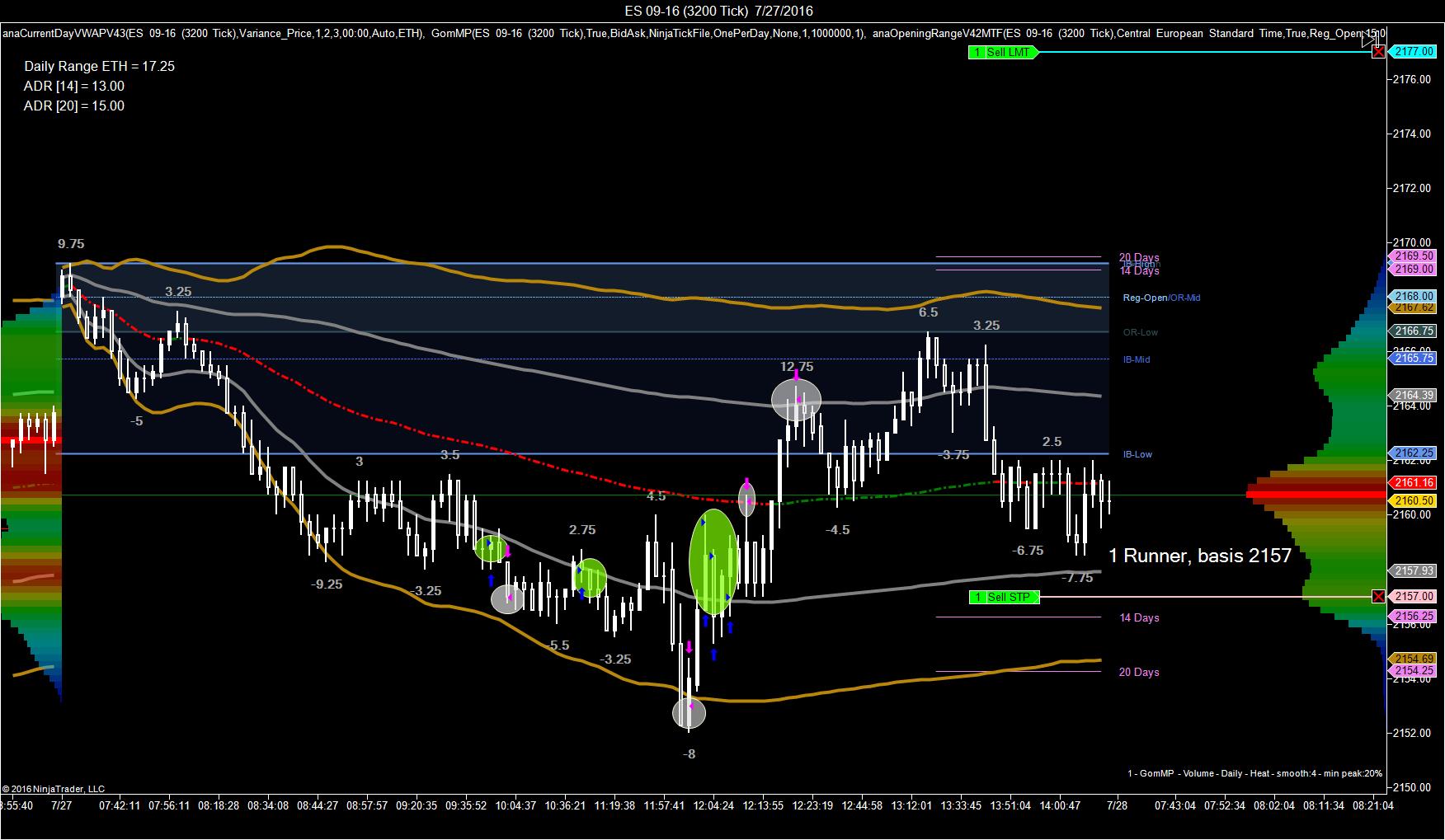Click the 'ADR [20] = 15.00' text
The height and width of the screenshot is (840, 1445).
pos(74,106)
